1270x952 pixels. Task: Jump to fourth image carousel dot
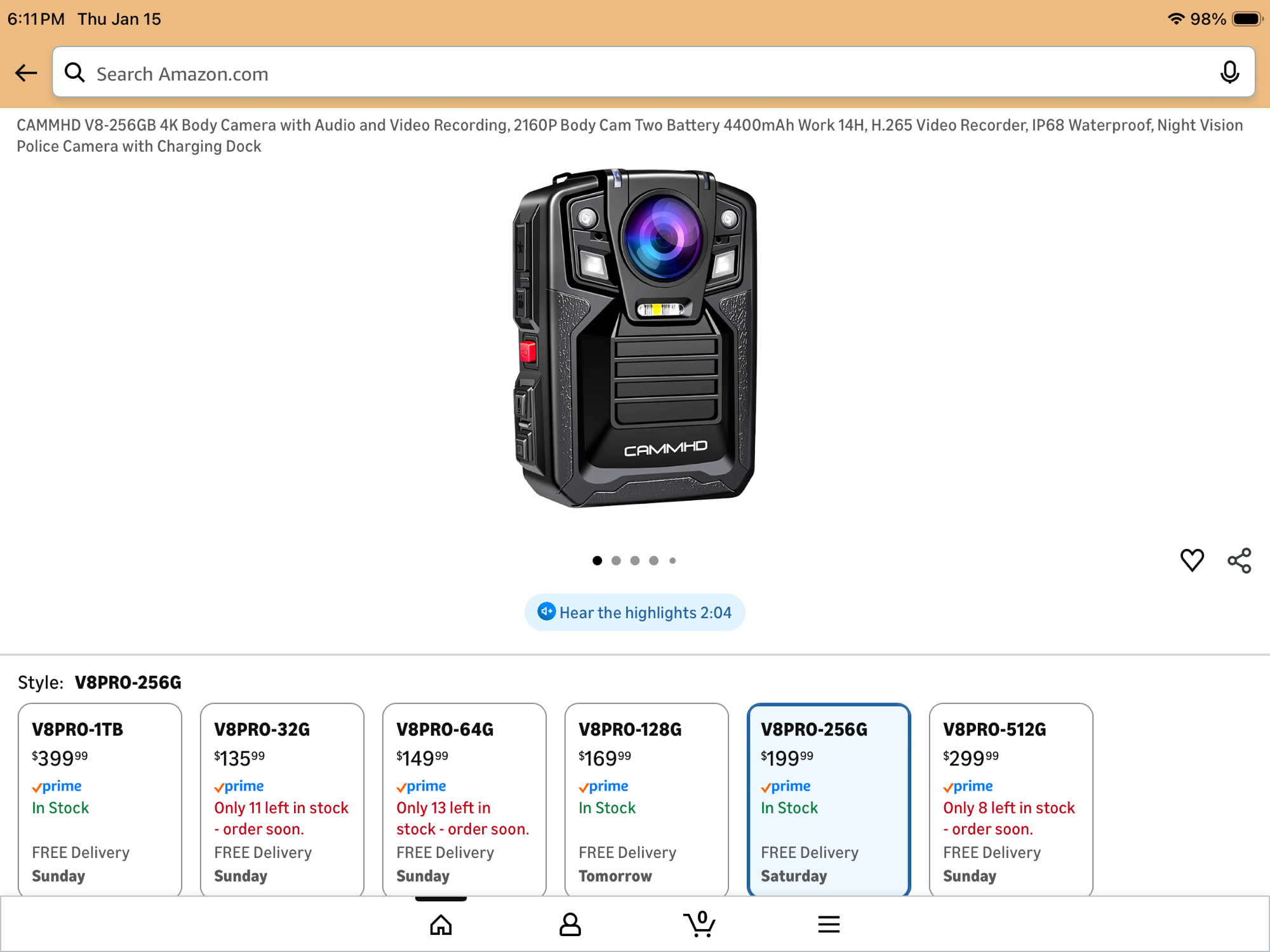tap(653, 560)
